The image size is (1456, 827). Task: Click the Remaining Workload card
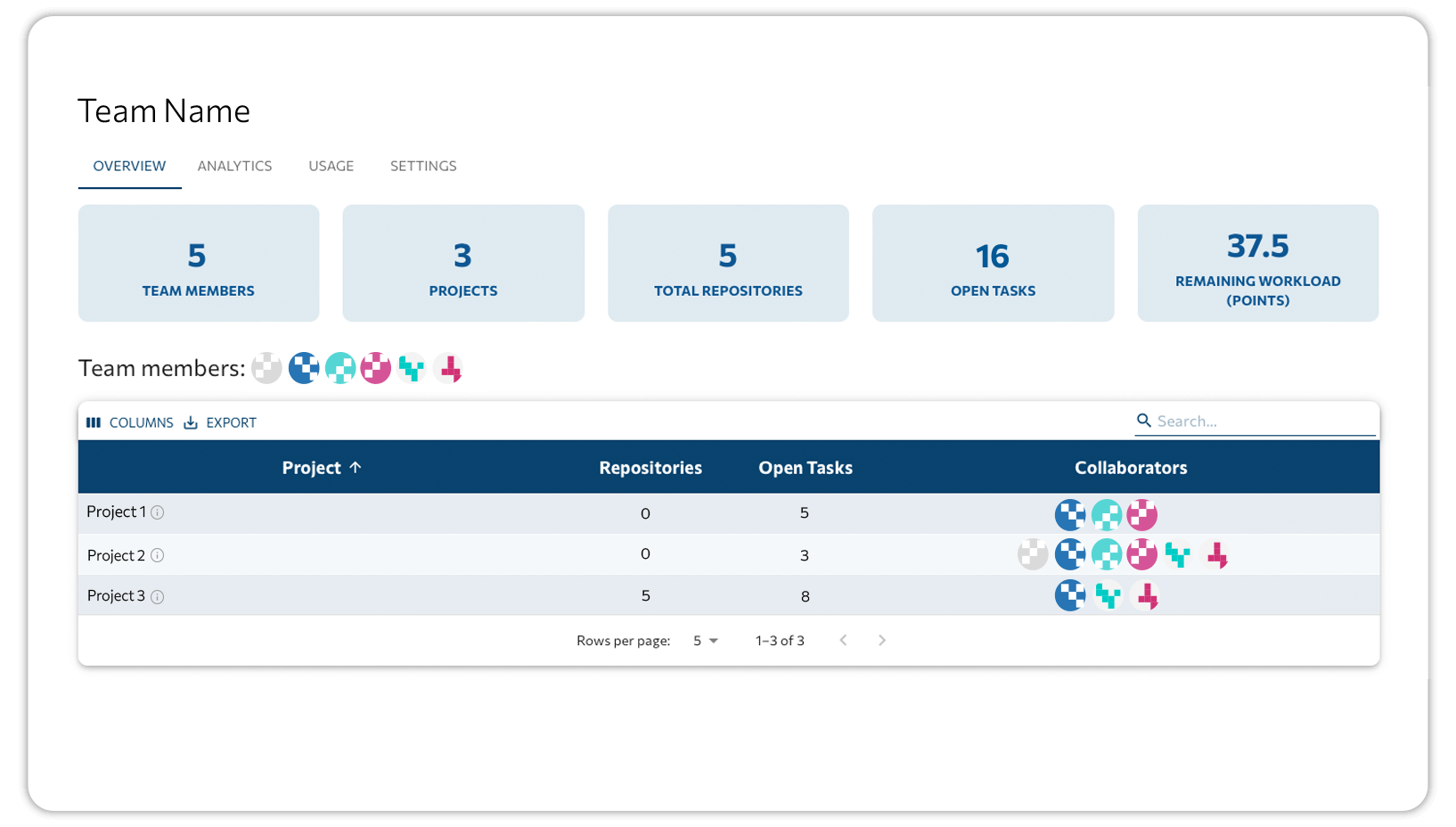point(1257,263)
